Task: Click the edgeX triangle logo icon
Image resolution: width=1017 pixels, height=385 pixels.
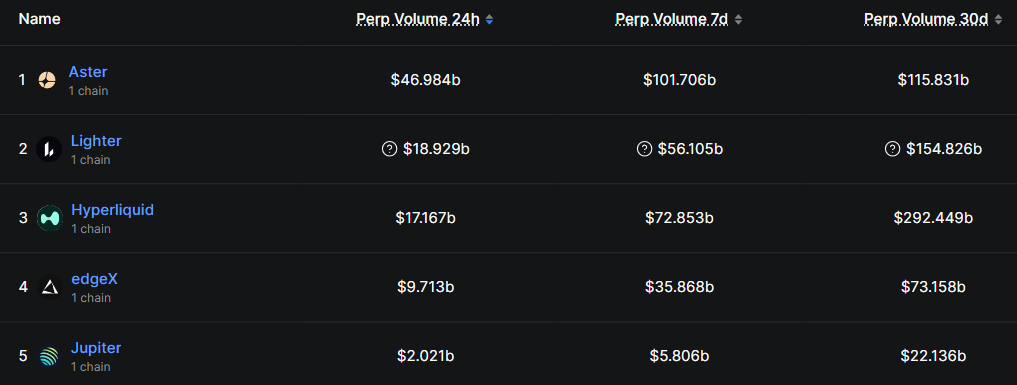Action: [50, 287]
